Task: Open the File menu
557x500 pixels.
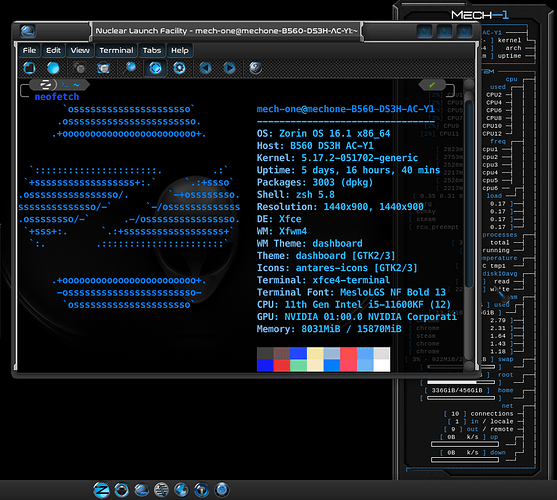Action: click(29, 50)
